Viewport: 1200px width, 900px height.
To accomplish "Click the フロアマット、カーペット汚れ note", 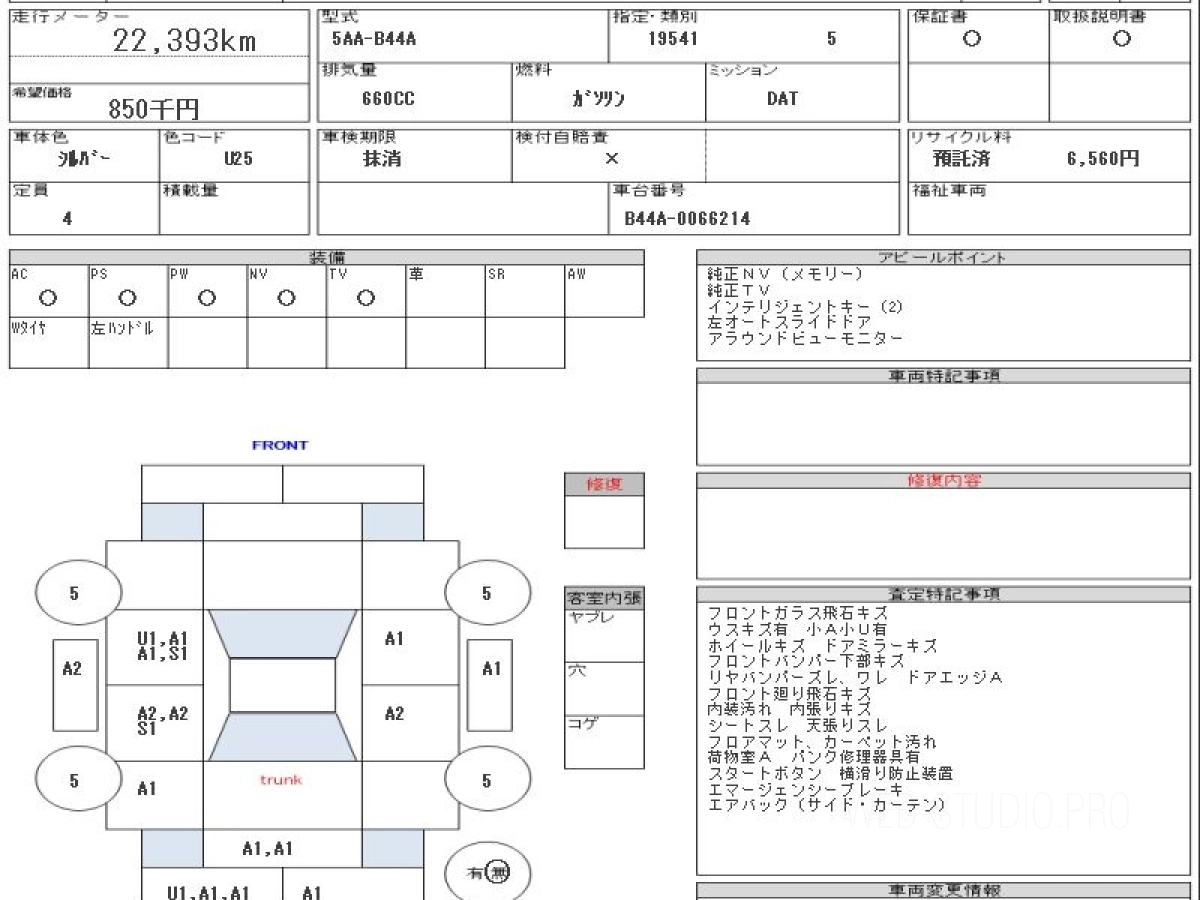I will (x=822, y=741).
